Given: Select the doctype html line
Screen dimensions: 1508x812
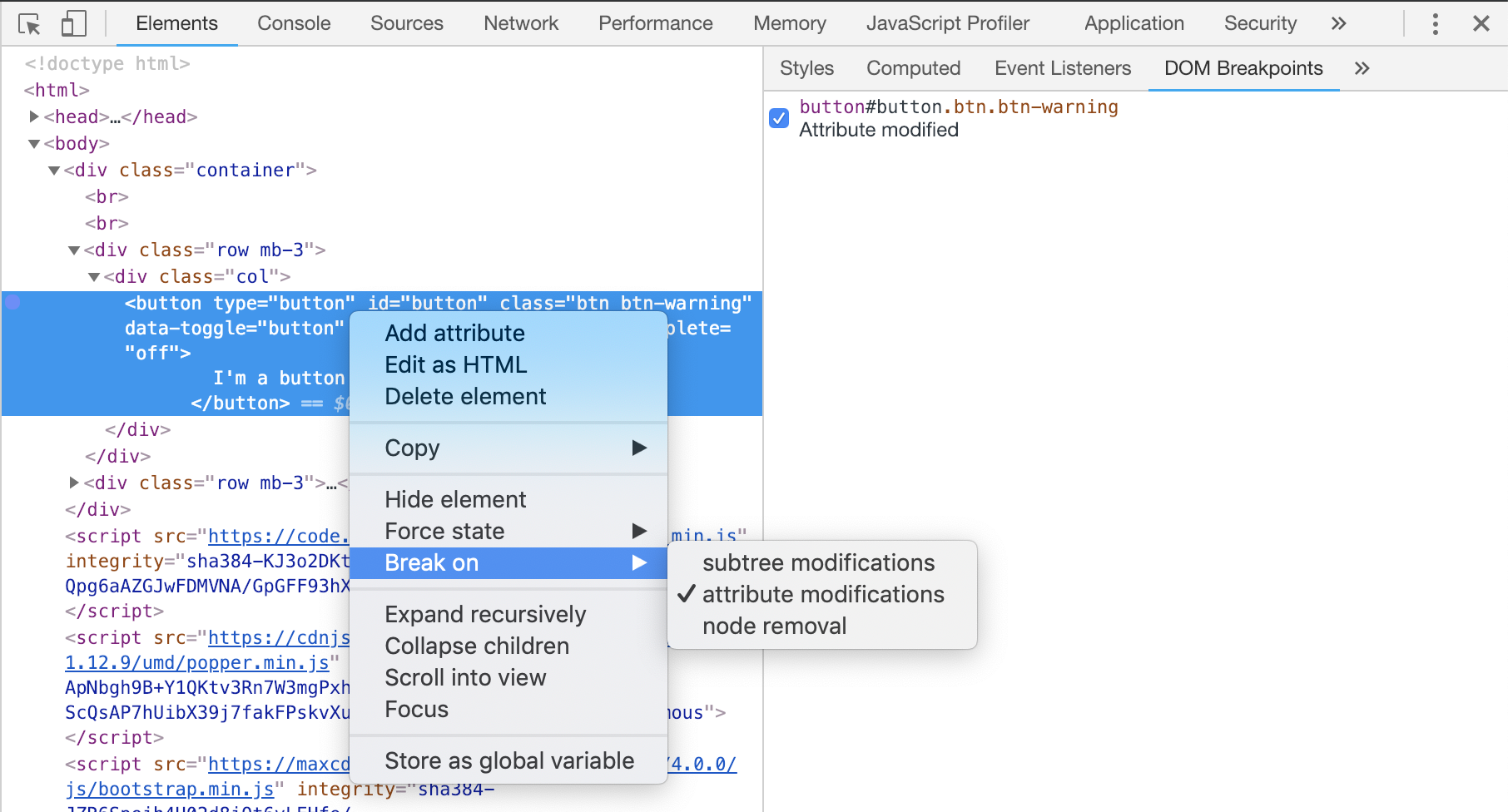Looking at the screenshot, I should pyautogui.click(x=107, y=63).
